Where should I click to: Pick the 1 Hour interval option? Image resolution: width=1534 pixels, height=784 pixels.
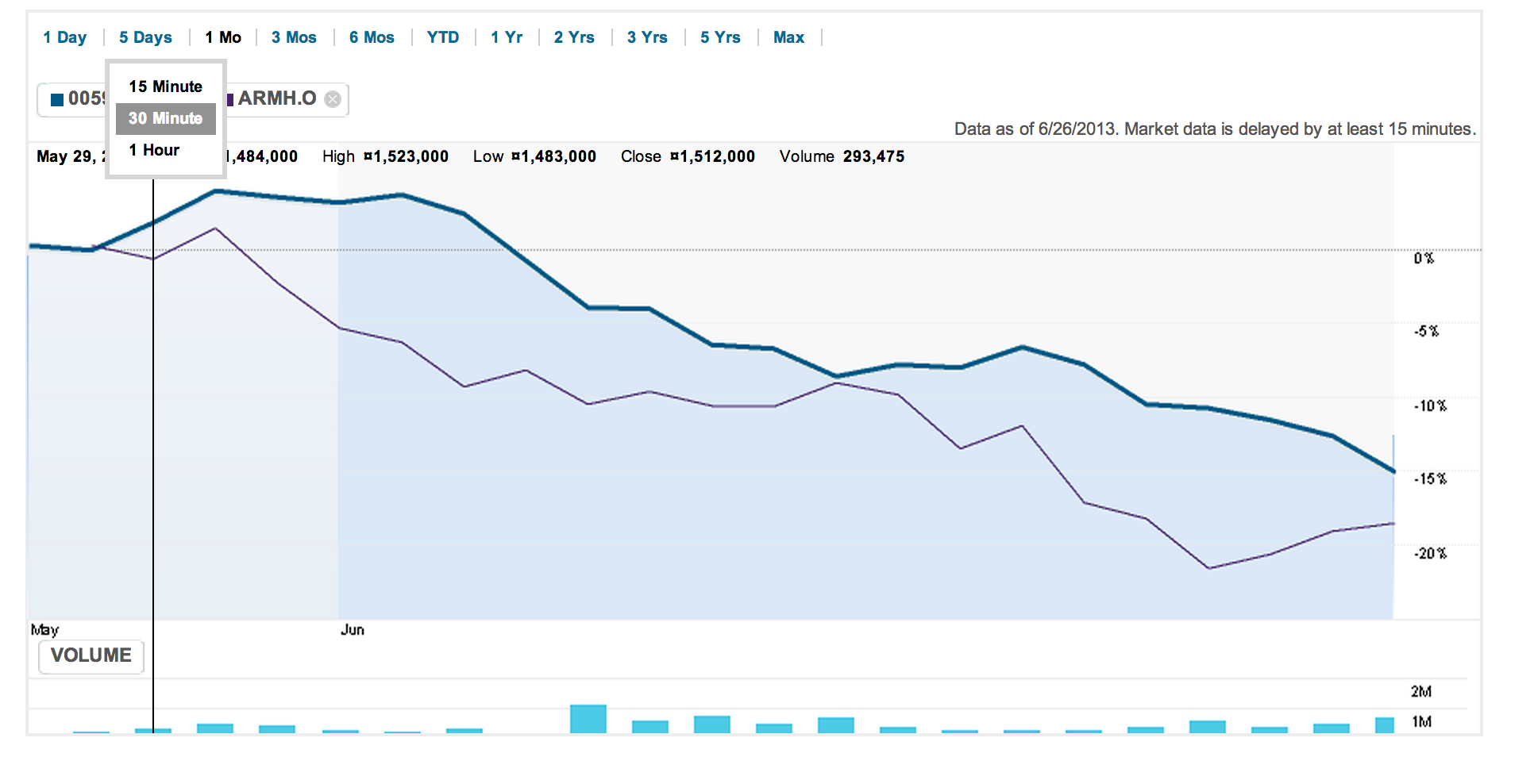coord(154,150)
